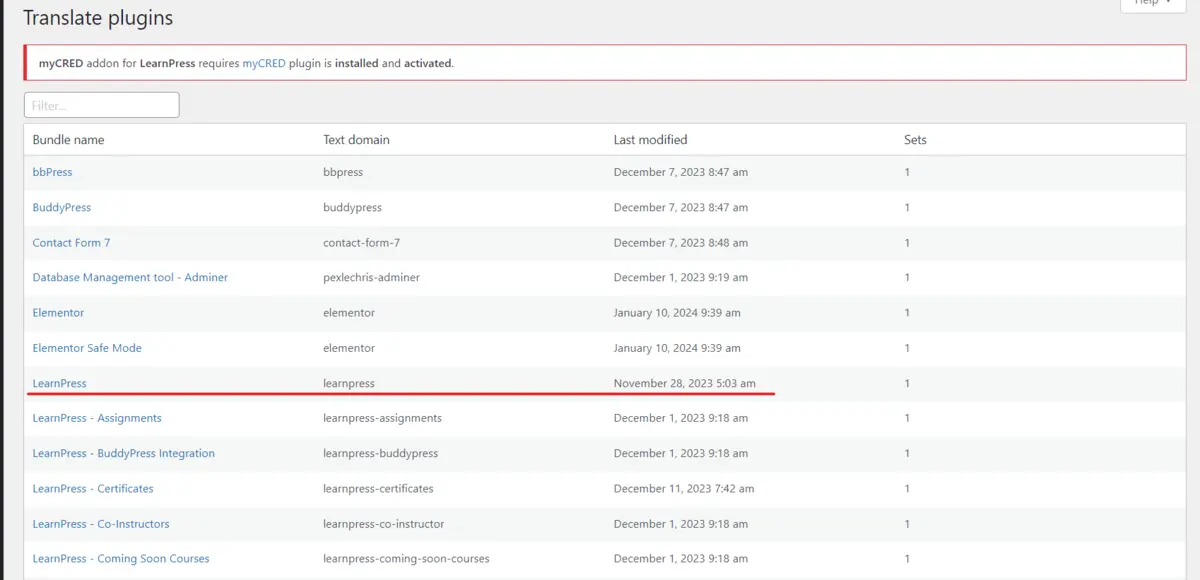Image resolution: width=1200 pixels, height=580 pixels.
Task: Open the BuddyPress bundle
Action: pos(61,207)
